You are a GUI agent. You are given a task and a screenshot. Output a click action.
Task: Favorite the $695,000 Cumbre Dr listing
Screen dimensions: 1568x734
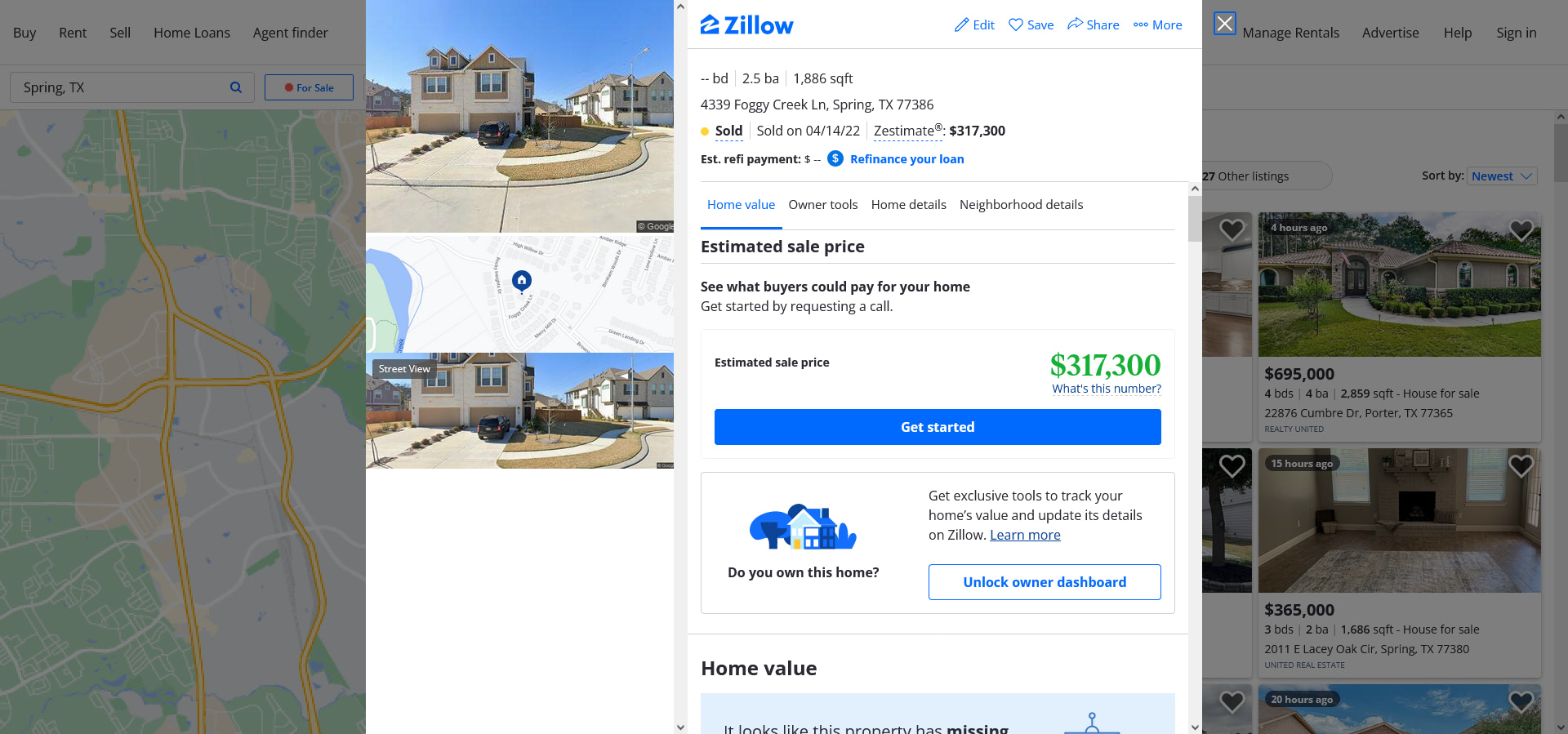pos(1521,230)
